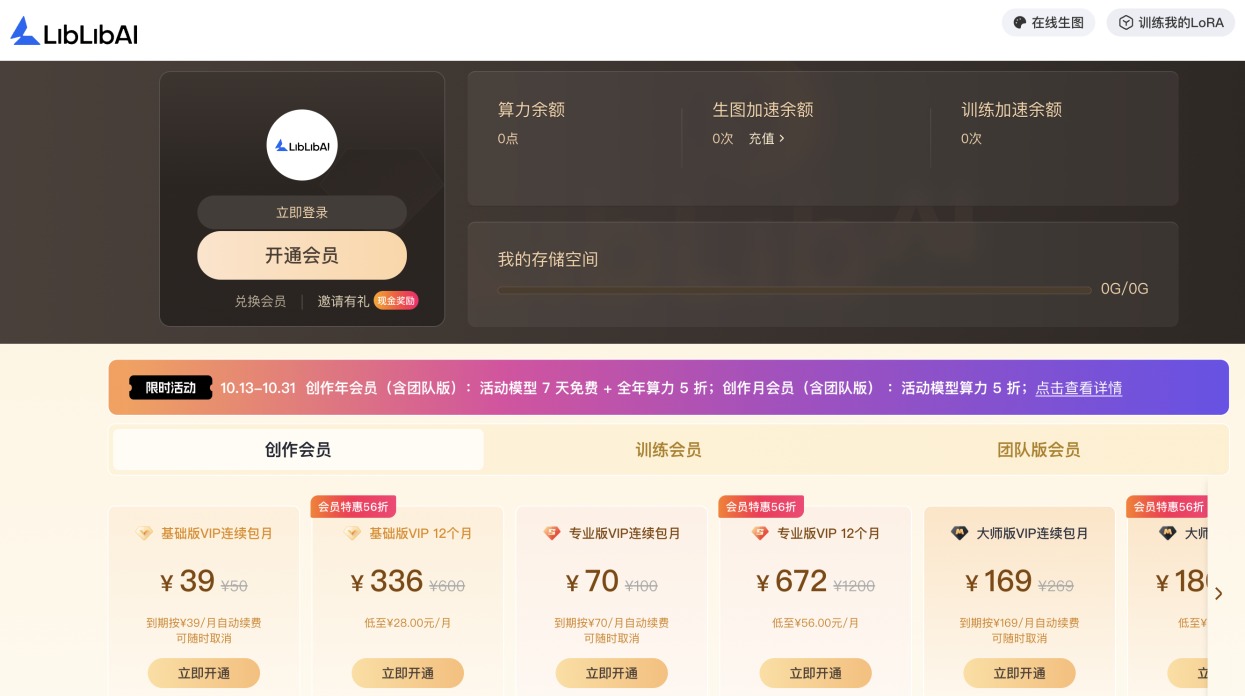Click 立即开通 under the ¥672 plan
Viewport: 1245px width, 696px height.
tap(816, 673)
